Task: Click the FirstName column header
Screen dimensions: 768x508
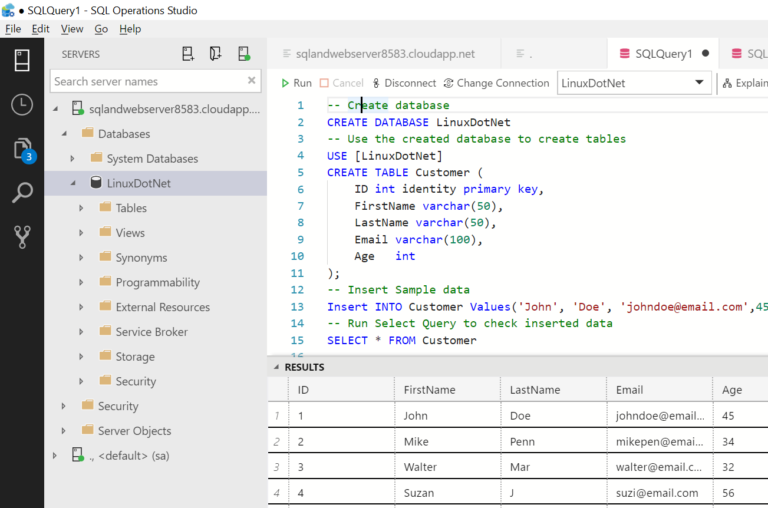Action: (x=448, y=390)
